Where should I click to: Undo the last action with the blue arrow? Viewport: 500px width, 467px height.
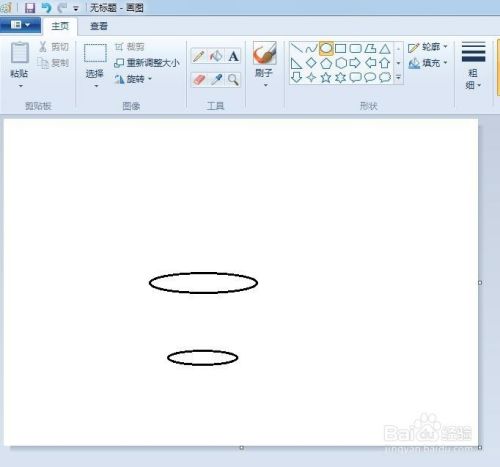pos(46,7)
